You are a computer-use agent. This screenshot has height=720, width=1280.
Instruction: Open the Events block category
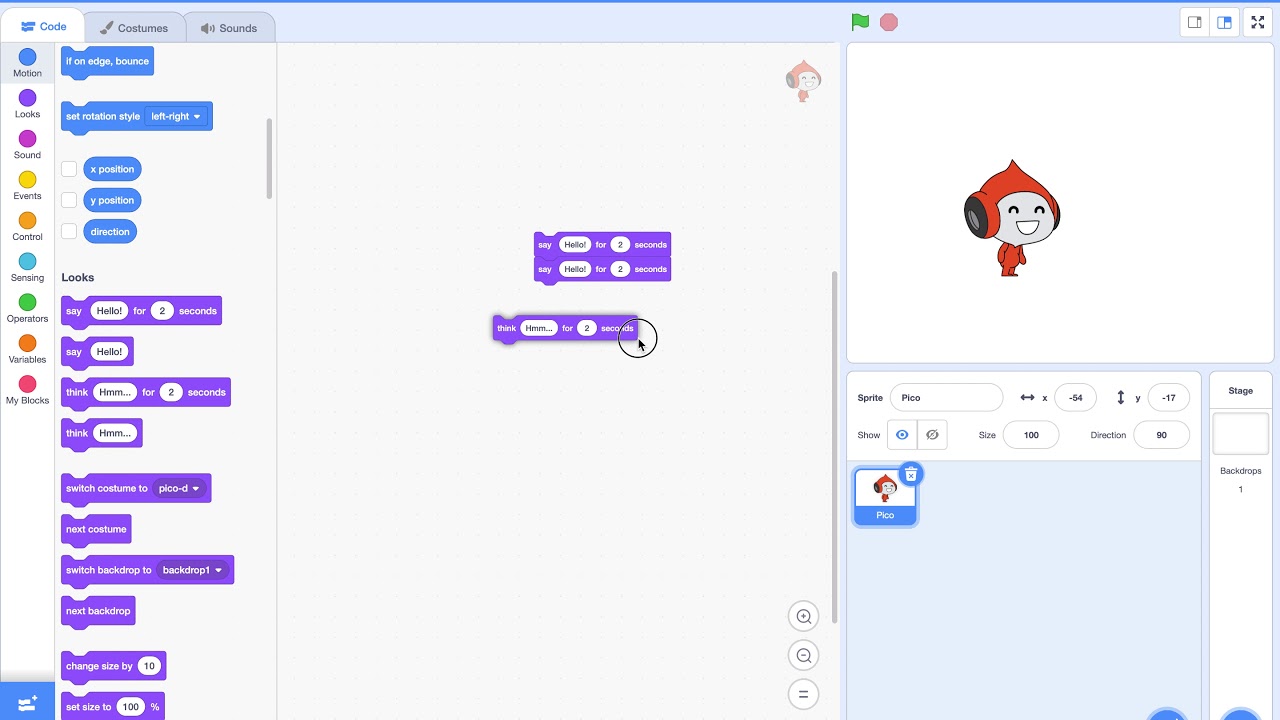[27, 180]
